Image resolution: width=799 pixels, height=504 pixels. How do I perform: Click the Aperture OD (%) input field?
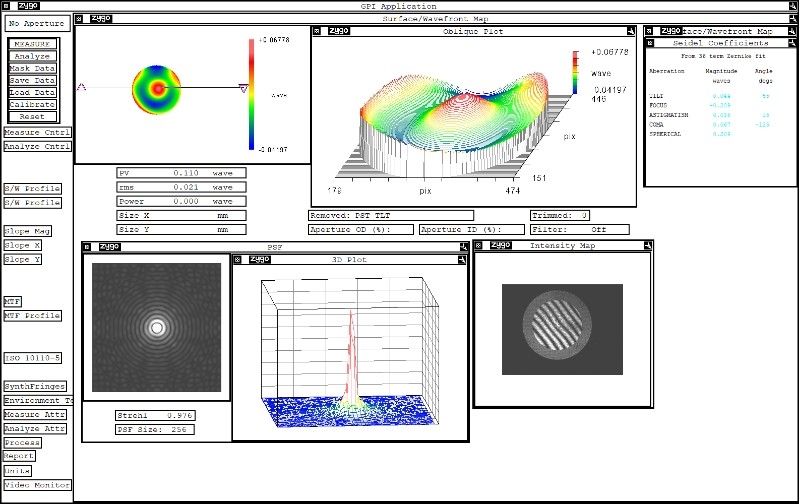coord(361,229)
